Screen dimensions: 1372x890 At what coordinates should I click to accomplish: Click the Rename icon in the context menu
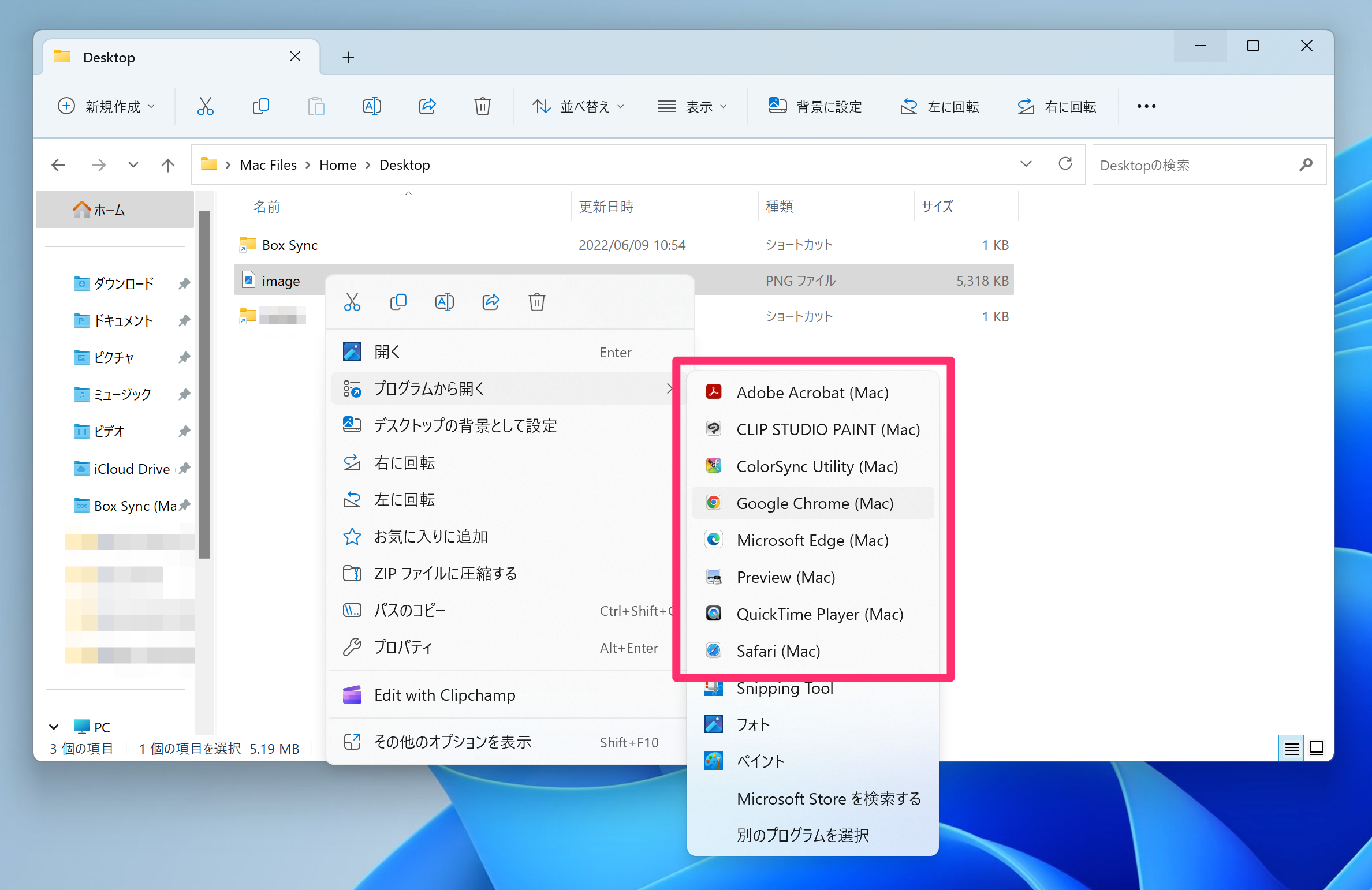tap(445, 302)
